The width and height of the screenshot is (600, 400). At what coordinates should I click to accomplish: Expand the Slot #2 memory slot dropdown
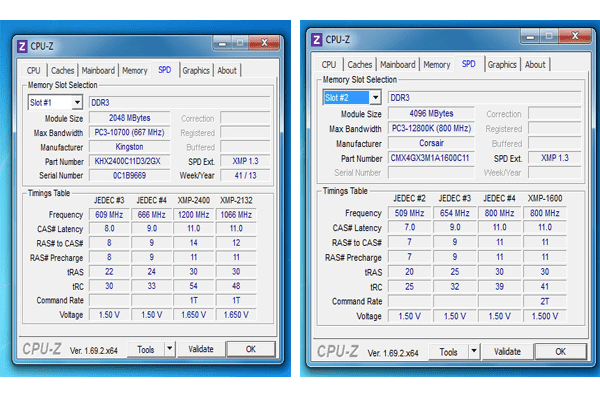375,98
